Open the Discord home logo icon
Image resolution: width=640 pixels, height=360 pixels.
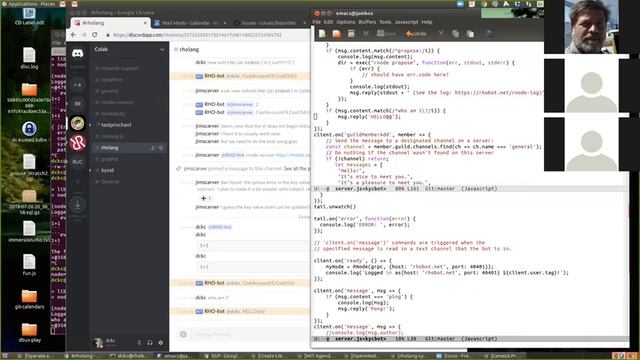click(78, 53)
